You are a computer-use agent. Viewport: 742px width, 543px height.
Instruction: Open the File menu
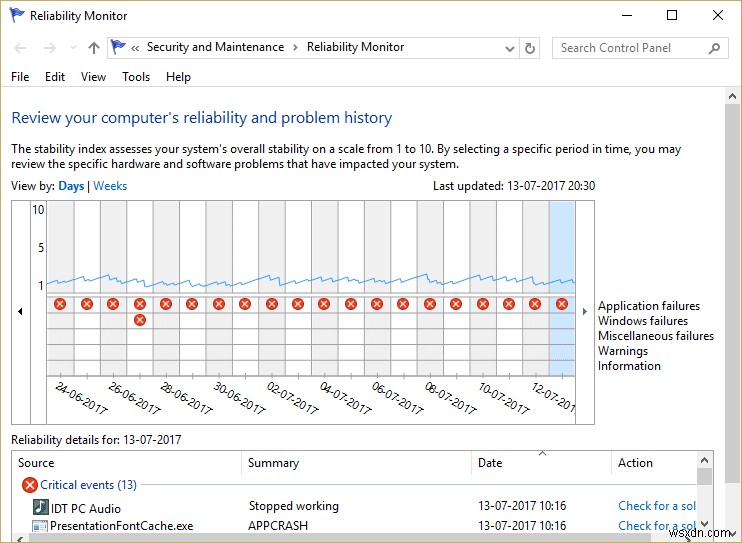pos(20,77)
